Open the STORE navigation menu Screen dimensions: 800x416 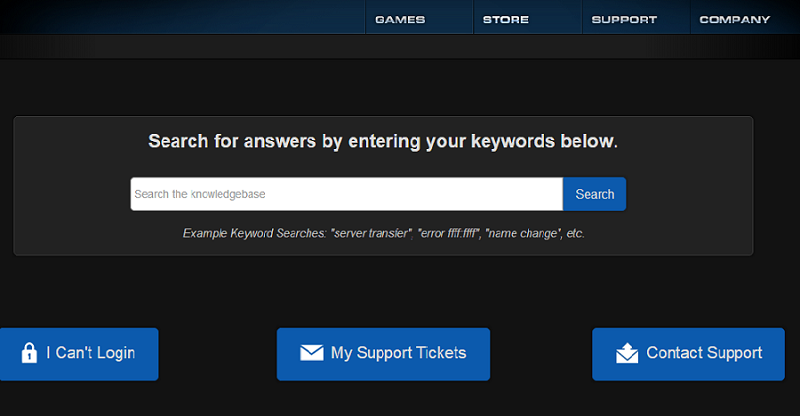(506, 19)
